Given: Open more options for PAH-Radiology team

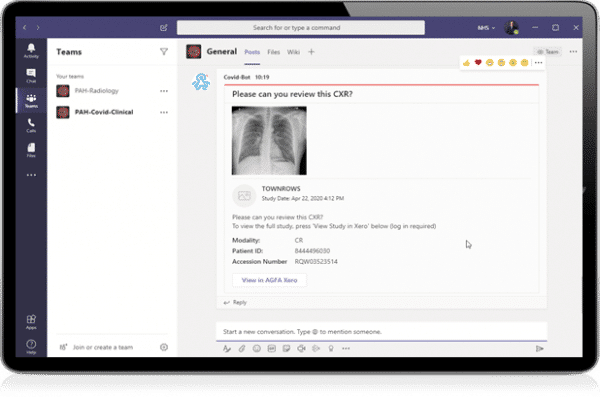Looking at the screenshot, I should coord(164,91).
